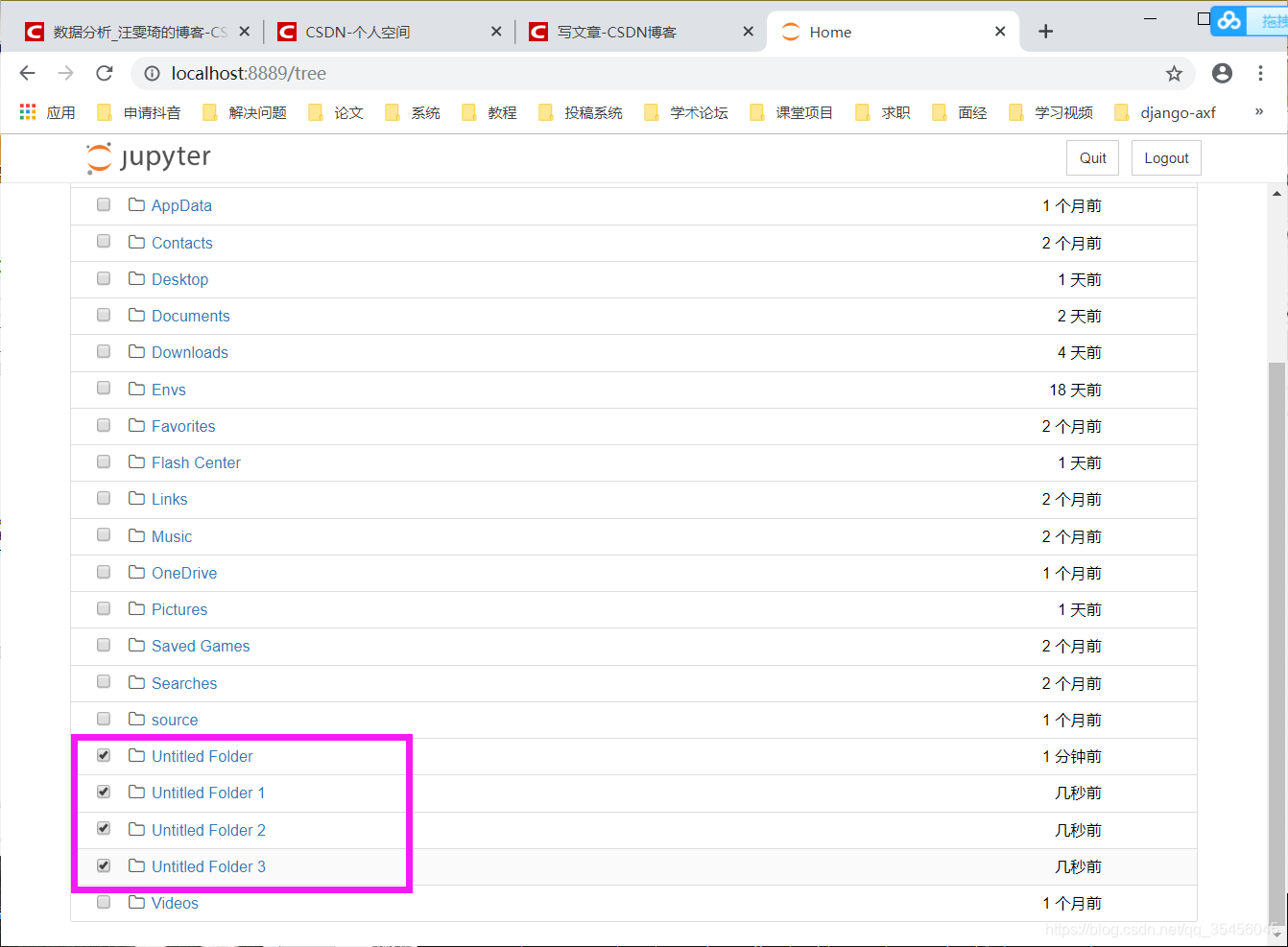Screen dimensions: 1288x947
Task: Open the 申请抖音 bookmark folder
Action: 139,112
